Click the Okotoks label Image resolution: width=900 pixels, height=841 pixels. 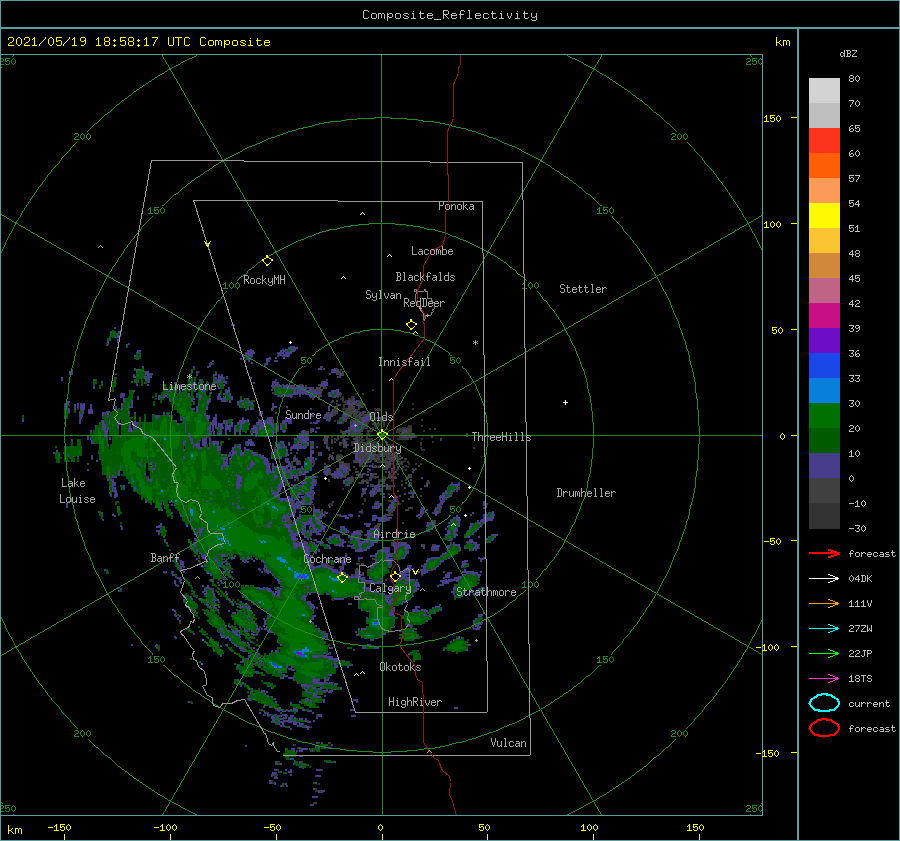tap(400, 667)
